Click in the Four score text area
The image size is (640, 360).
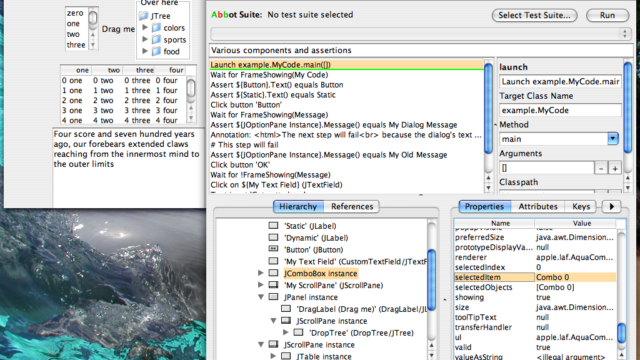click(x=129, y=167)
